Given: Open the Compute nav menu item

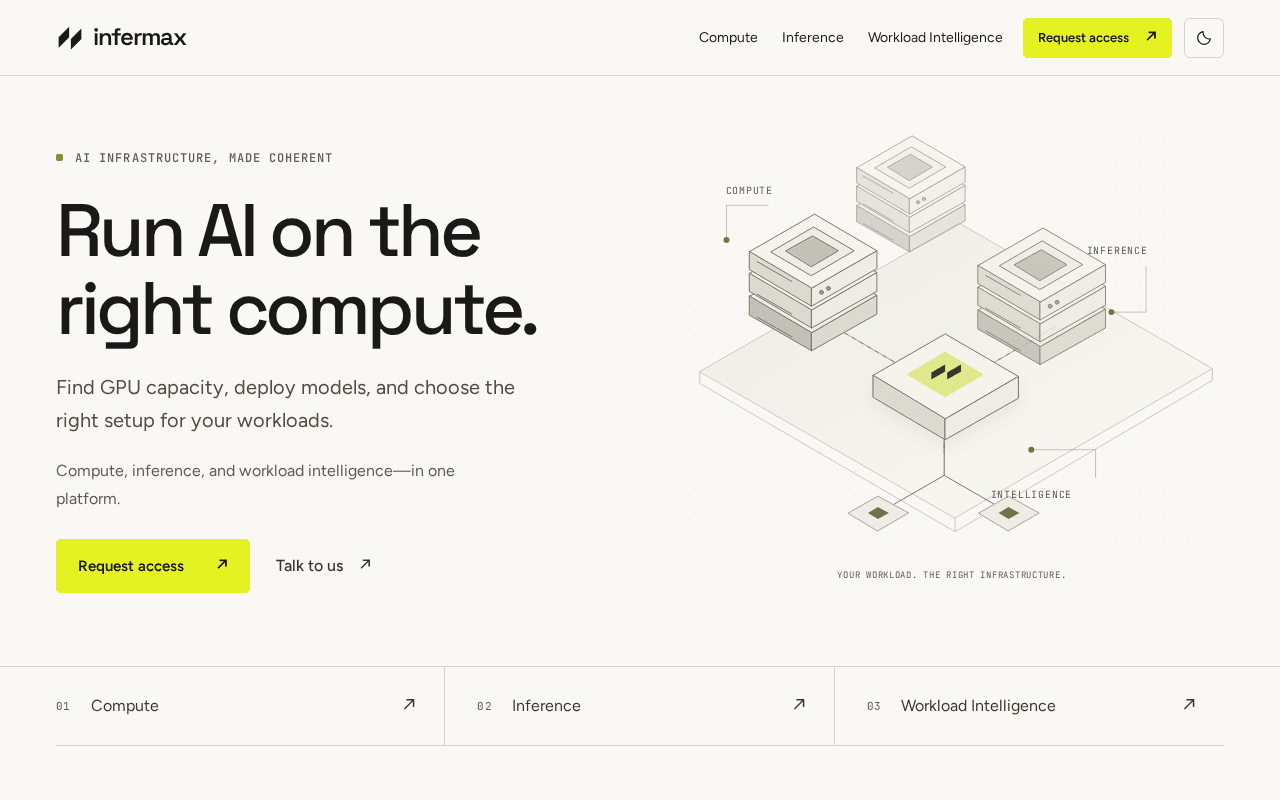Looking at the screenshot, I should click(x=728, y=38).
